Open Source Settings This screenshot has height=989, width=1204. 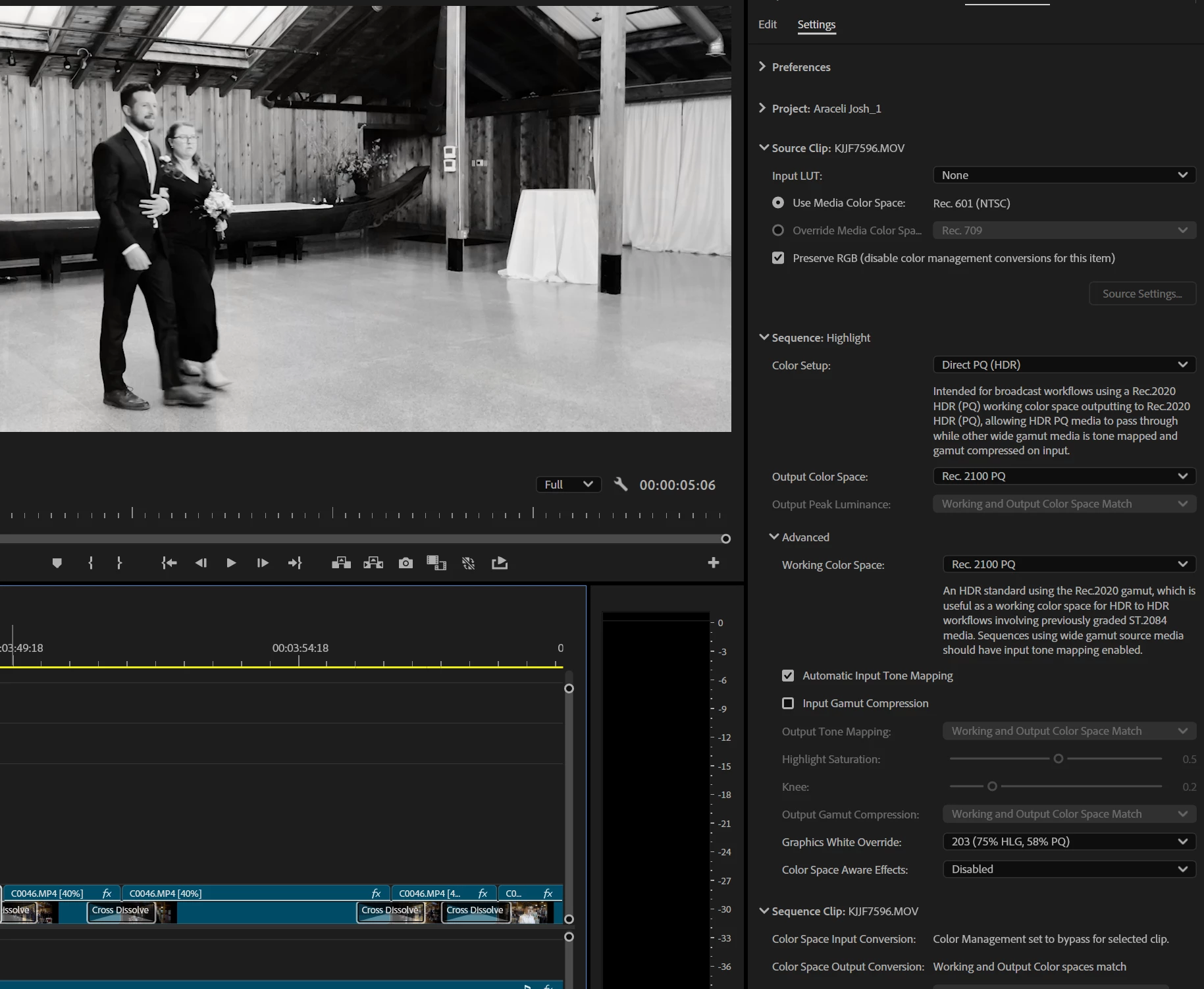click(1142, 294)
